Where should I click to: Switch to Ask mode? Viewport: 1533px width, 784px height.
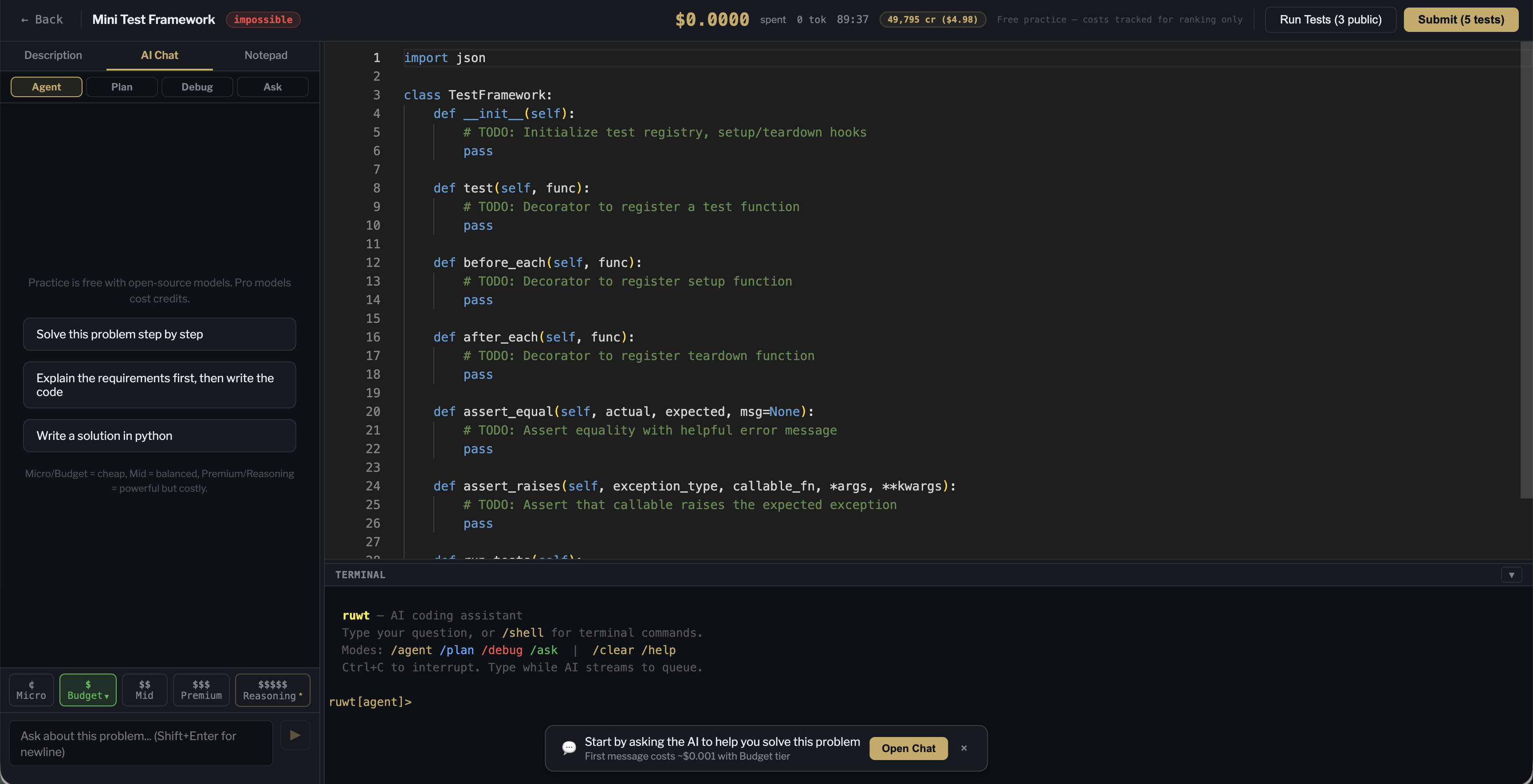coord(272,87)
